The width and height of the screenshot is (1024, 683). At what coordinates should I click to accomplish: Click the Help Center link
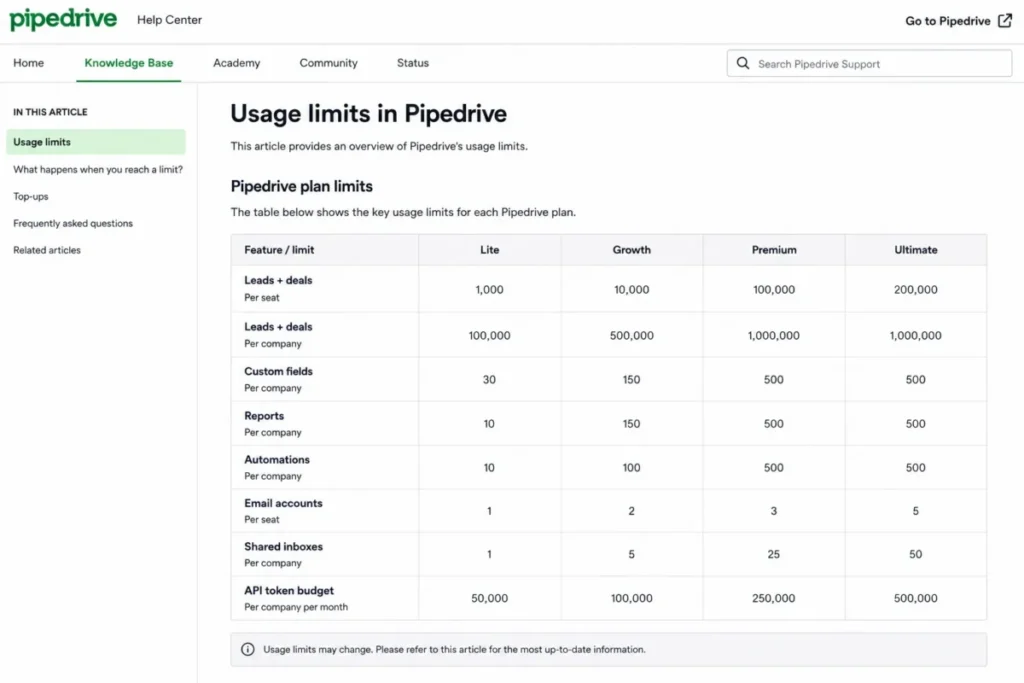(x=169, y=20)
